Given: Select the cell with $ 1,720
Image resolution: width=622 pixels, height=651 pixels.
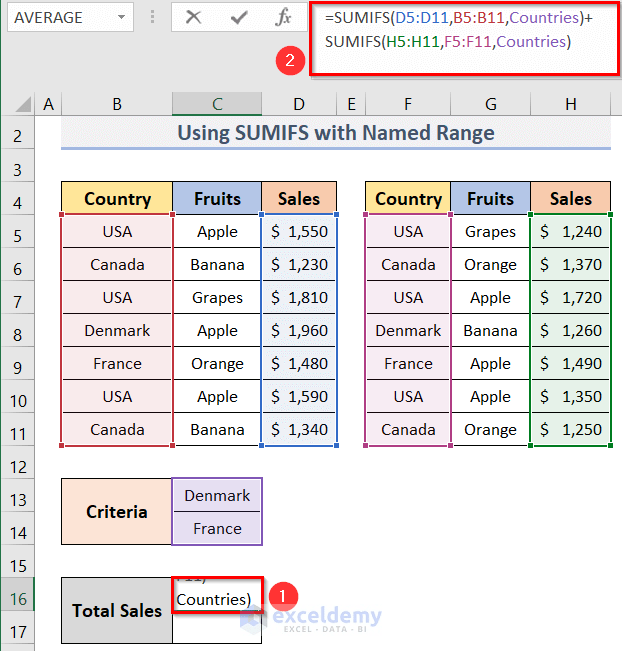Looking at the screenshot, I should point(571,297).
